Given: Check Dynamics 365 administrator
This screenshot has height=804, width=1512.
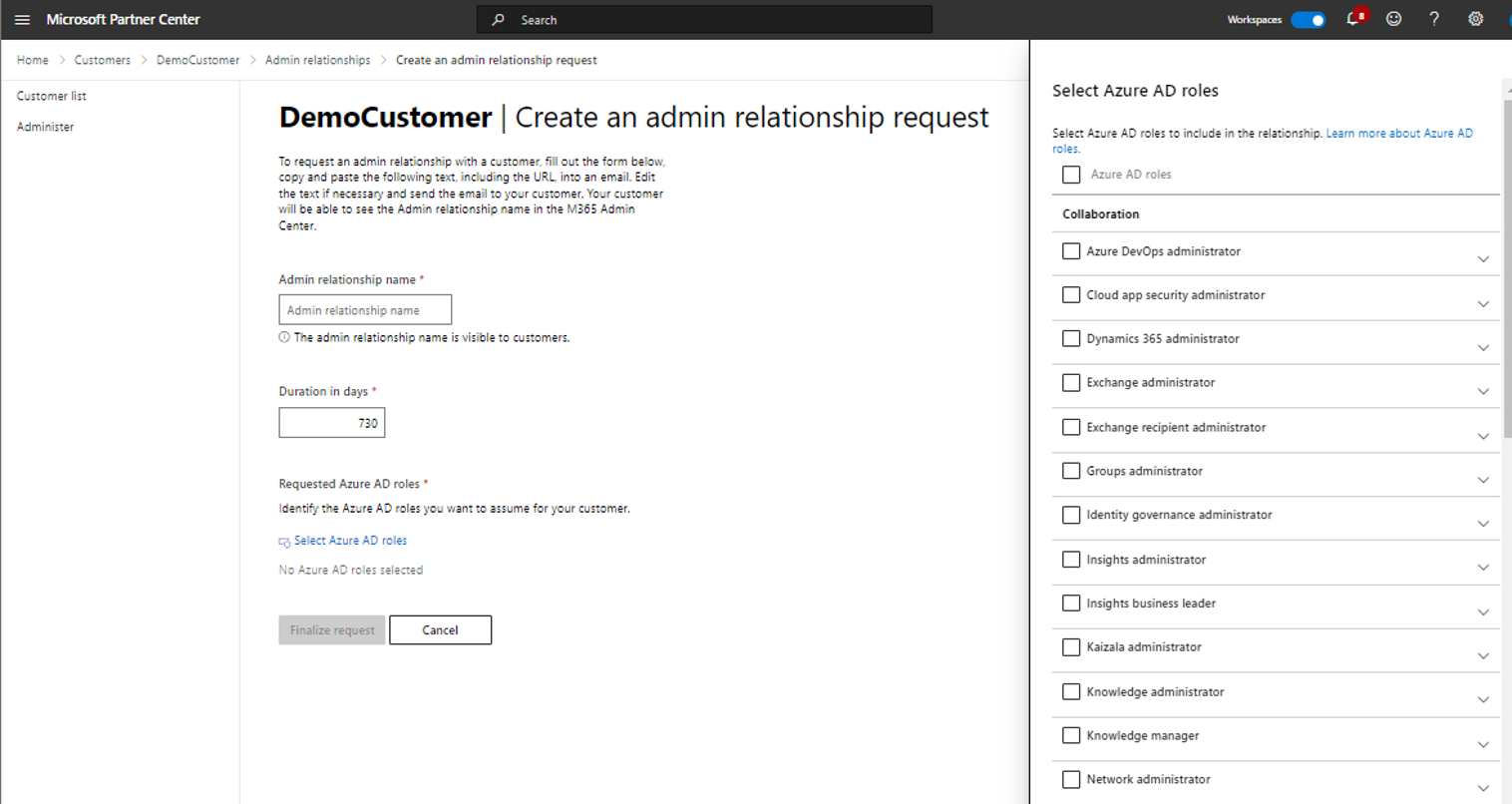Looking at the screenshot, I should [x=1071, y=339].
